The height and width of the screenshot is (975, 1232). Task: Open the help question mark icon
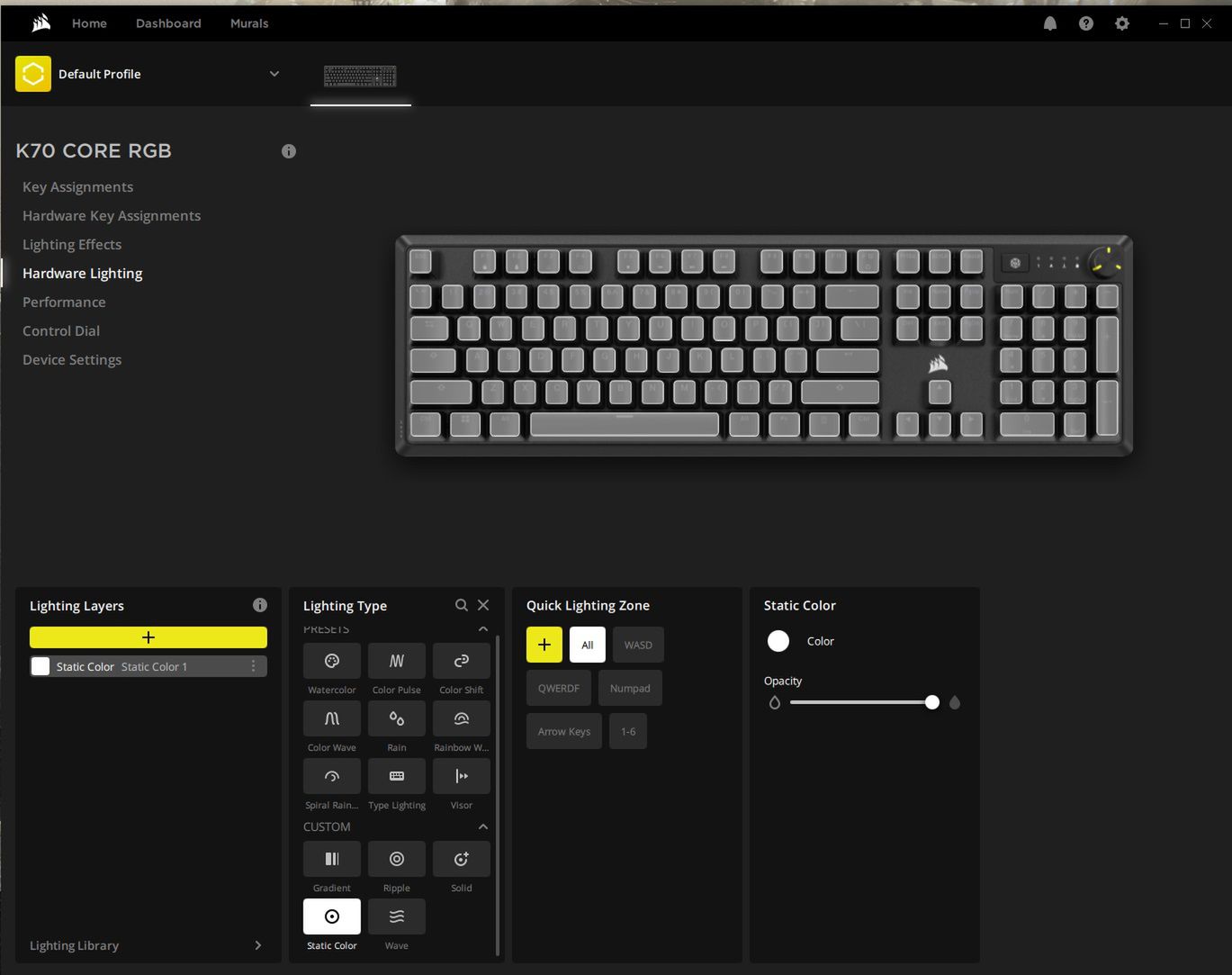point(1085,23)
